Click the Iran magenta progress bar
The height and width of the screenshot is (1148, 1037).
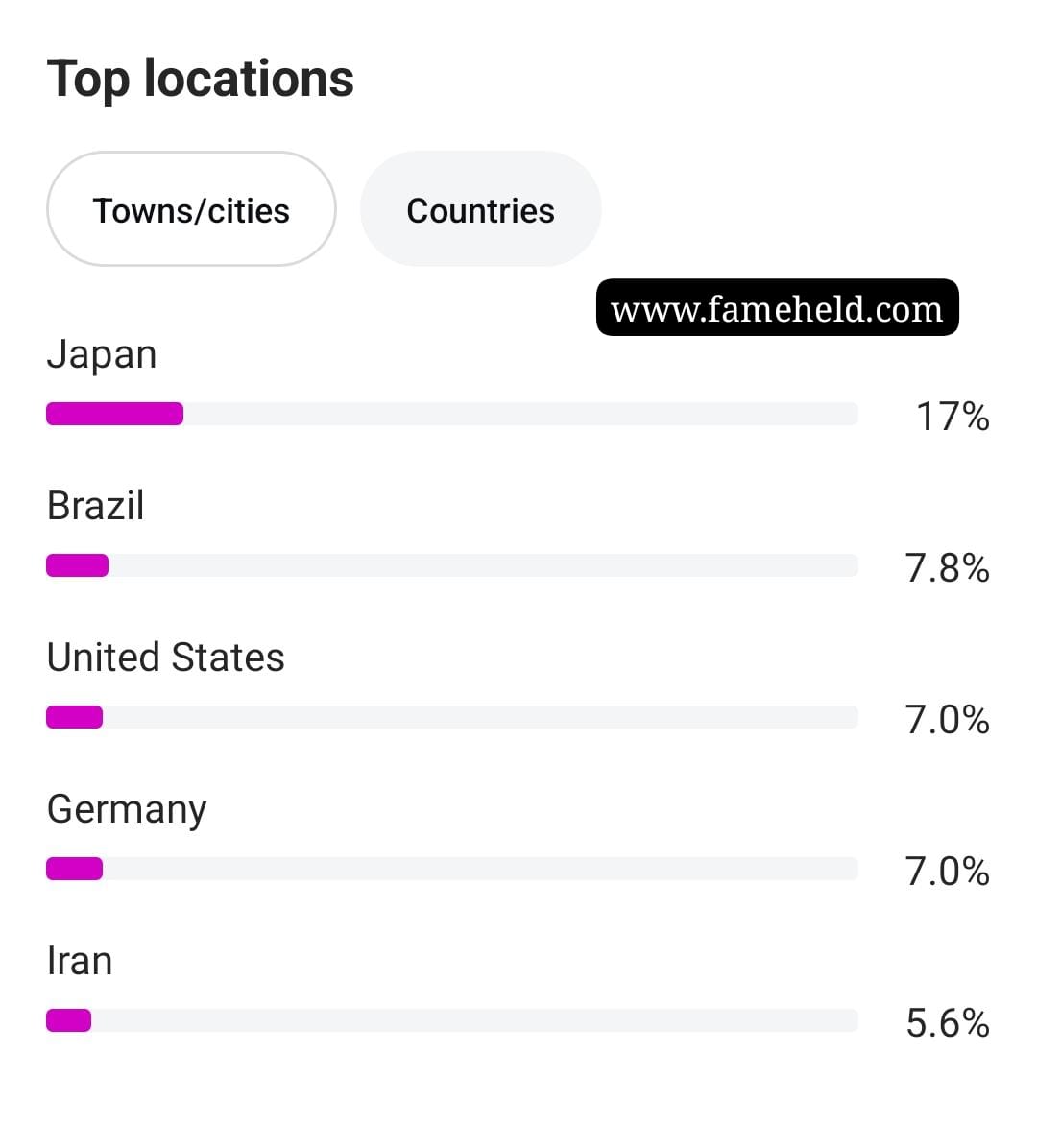pos(69,1020)
